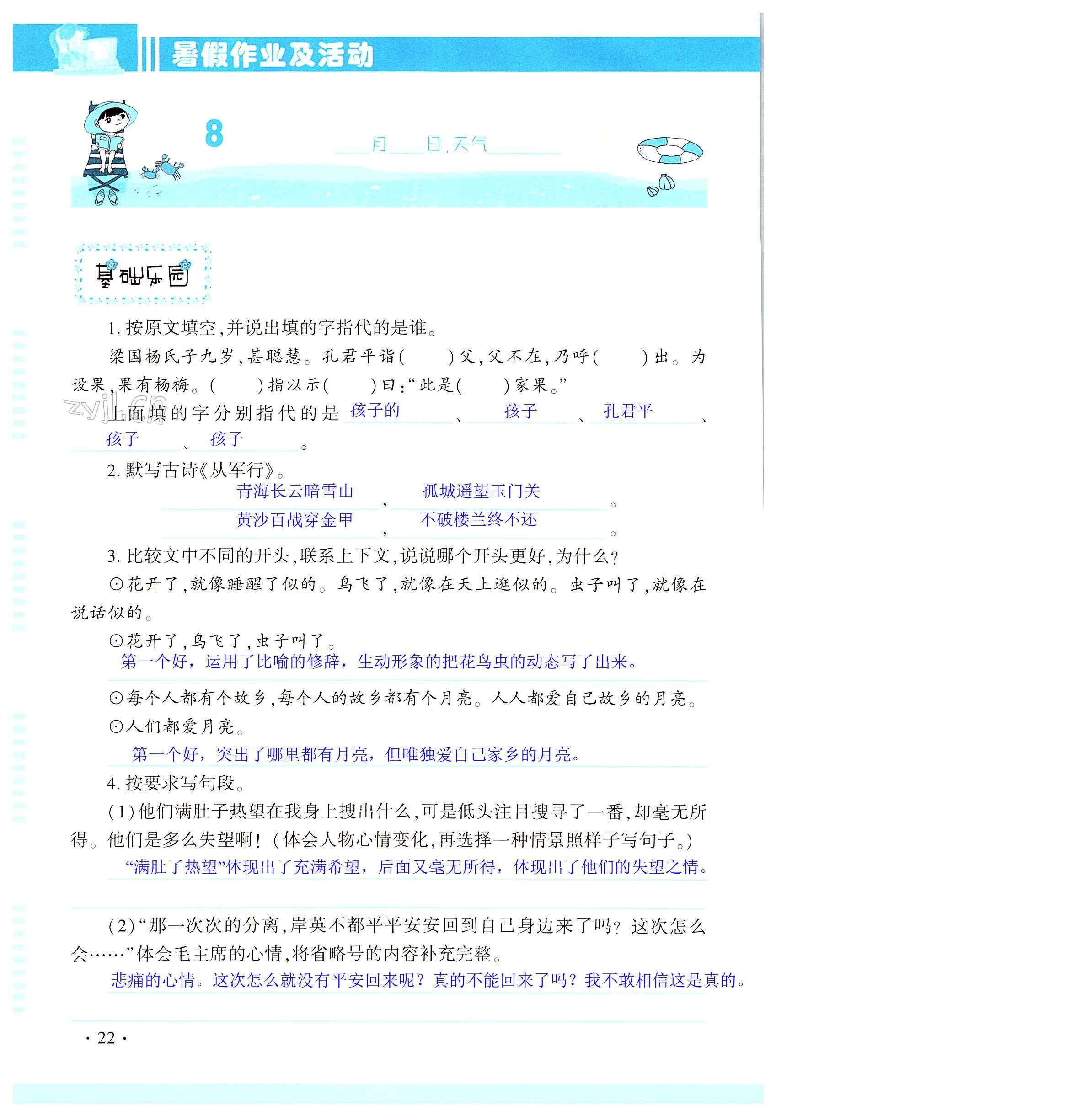Click the answer line 青海长云暗雪山

pyautogui.click(x=295, y=491)
